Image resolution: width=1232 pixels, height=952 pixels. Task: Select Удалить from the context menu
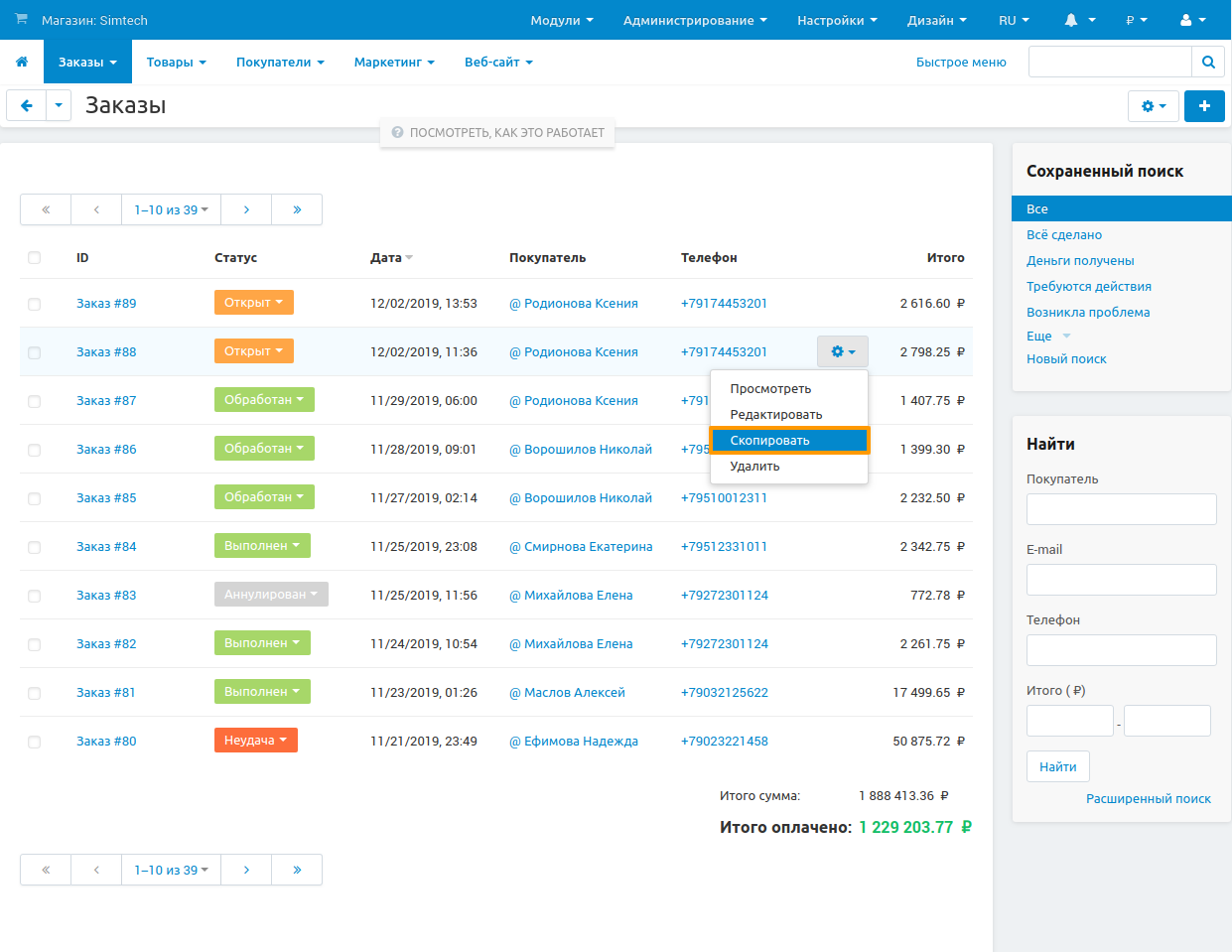pyautogui.click(x=754, y=467)
